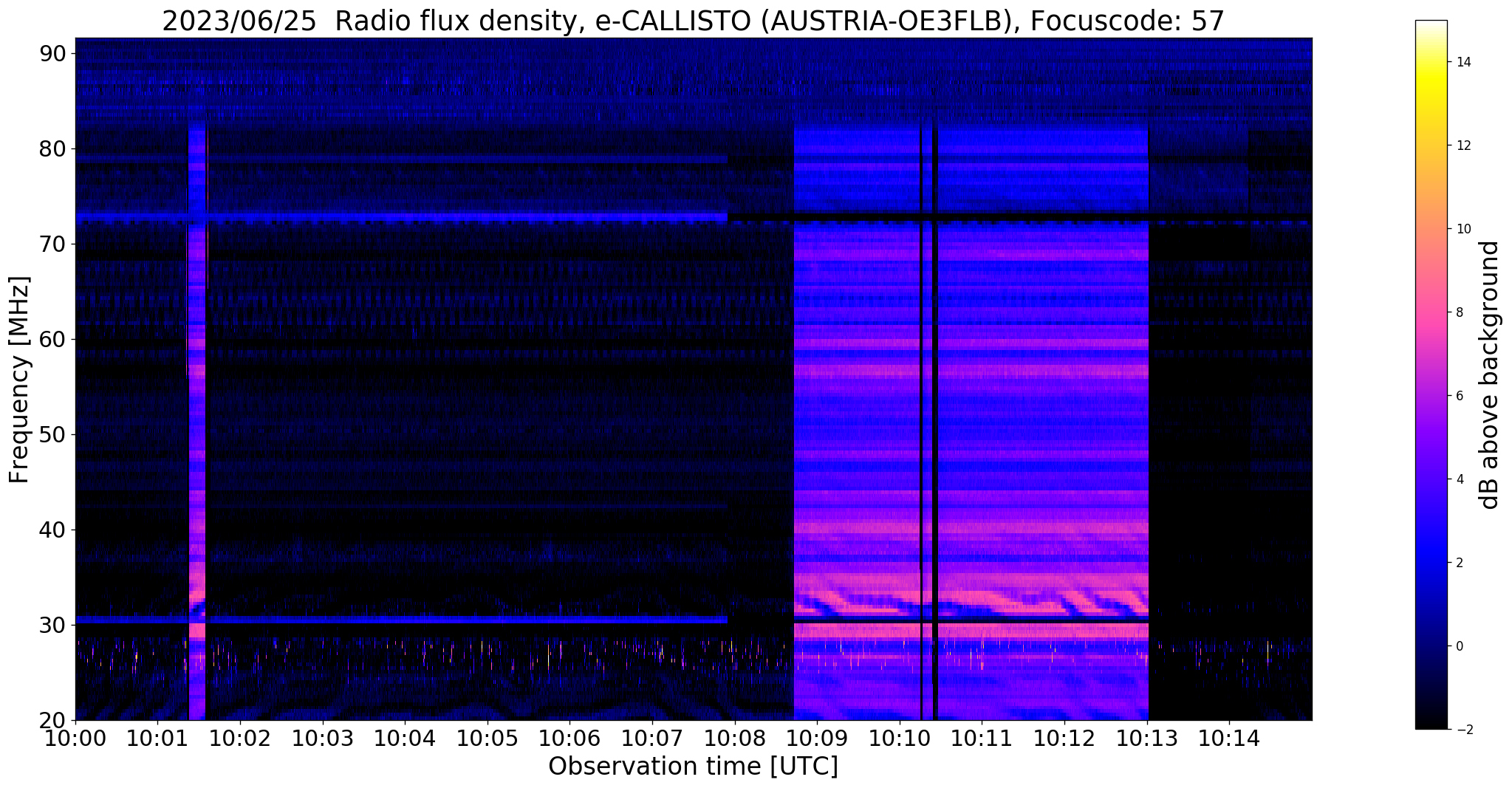Click the 80 MHz frequency tick label

coord(52,148)
